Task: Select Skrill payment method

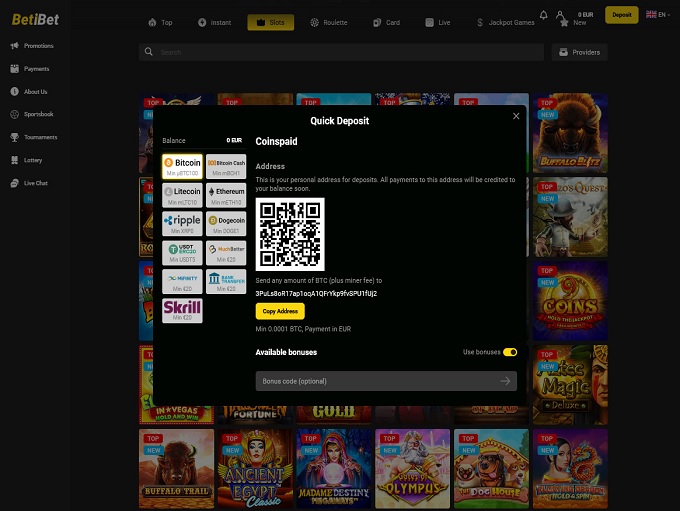Action: pos(182,310)
